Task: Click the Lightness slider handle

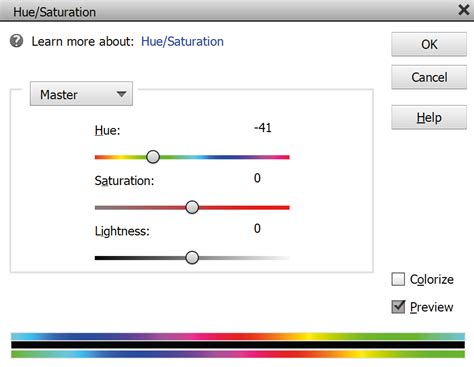Action: tap(192, 258)
